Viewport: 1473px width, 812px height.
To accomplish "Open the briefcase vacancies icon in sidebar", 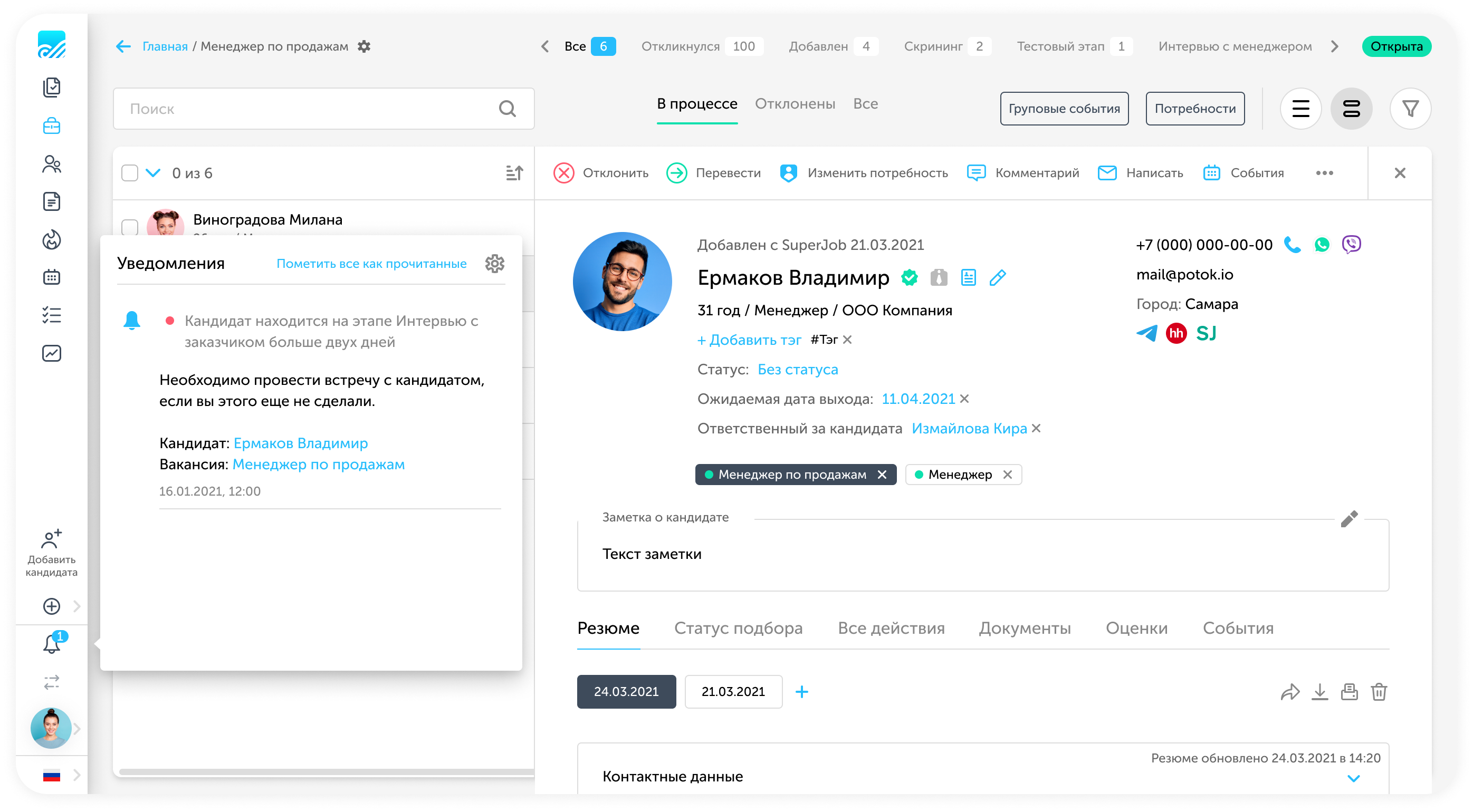I will point(52,125).
